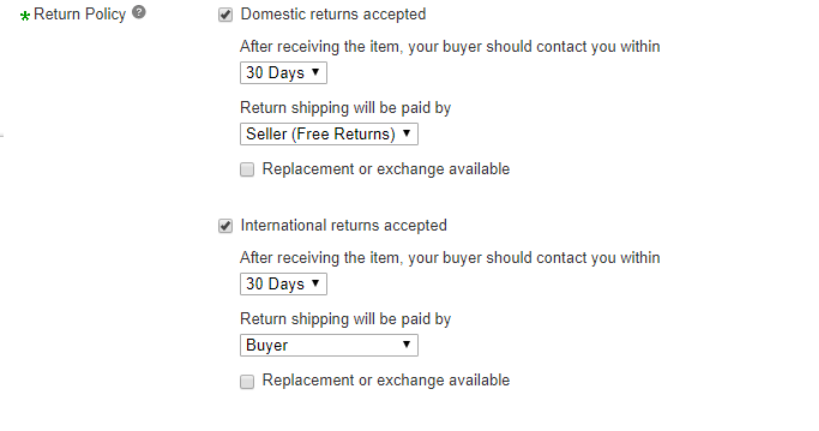Open the Seller (Free Returns) dropdown
The height and width of the screenshot is (431, 819).
point(329,134)
